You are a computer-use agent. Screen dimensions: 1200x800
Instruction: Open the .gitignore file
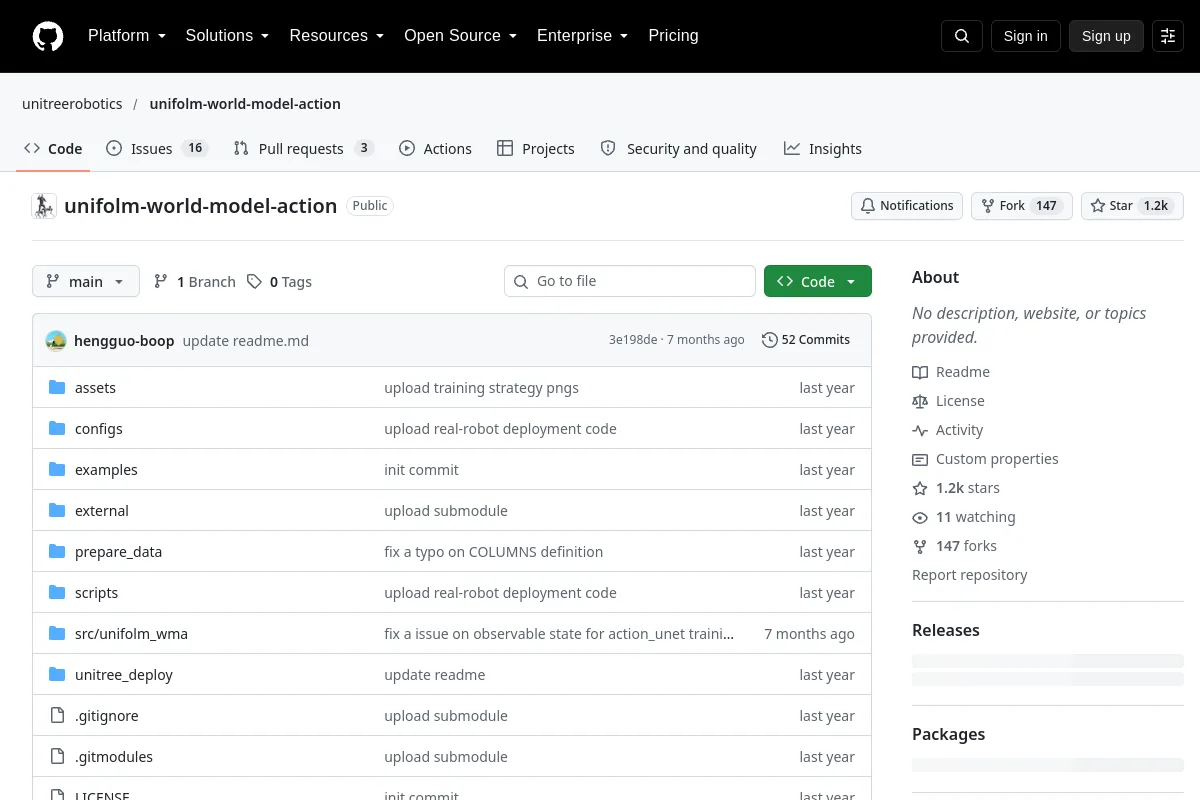[x=107, y=716]
